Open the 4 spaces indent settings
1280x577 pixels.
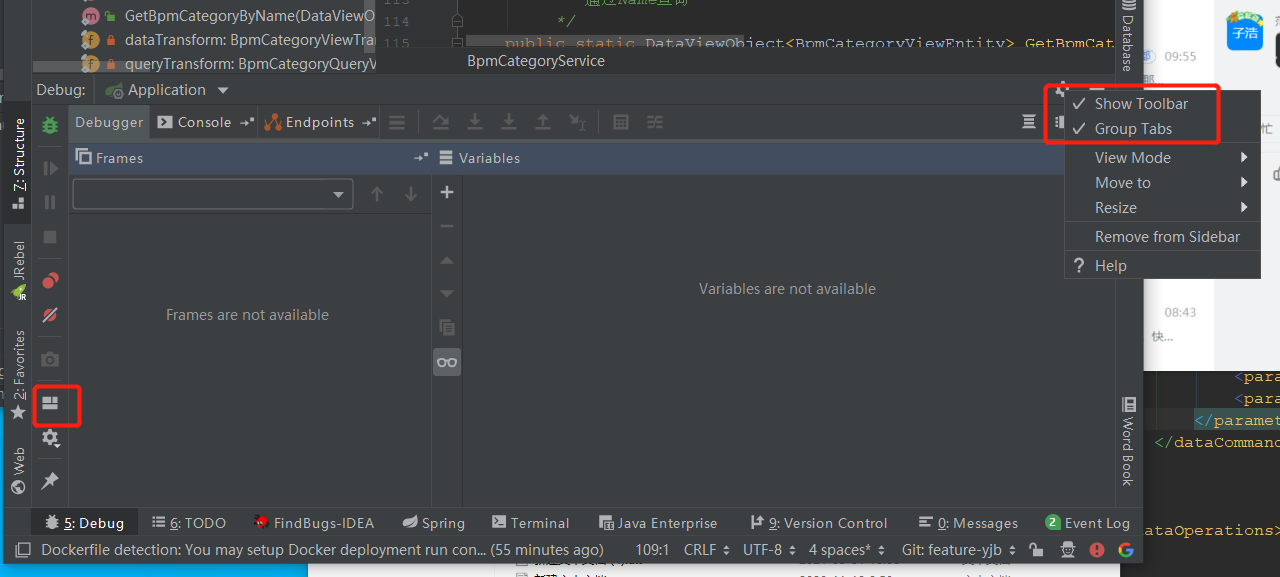click(846, 550)
